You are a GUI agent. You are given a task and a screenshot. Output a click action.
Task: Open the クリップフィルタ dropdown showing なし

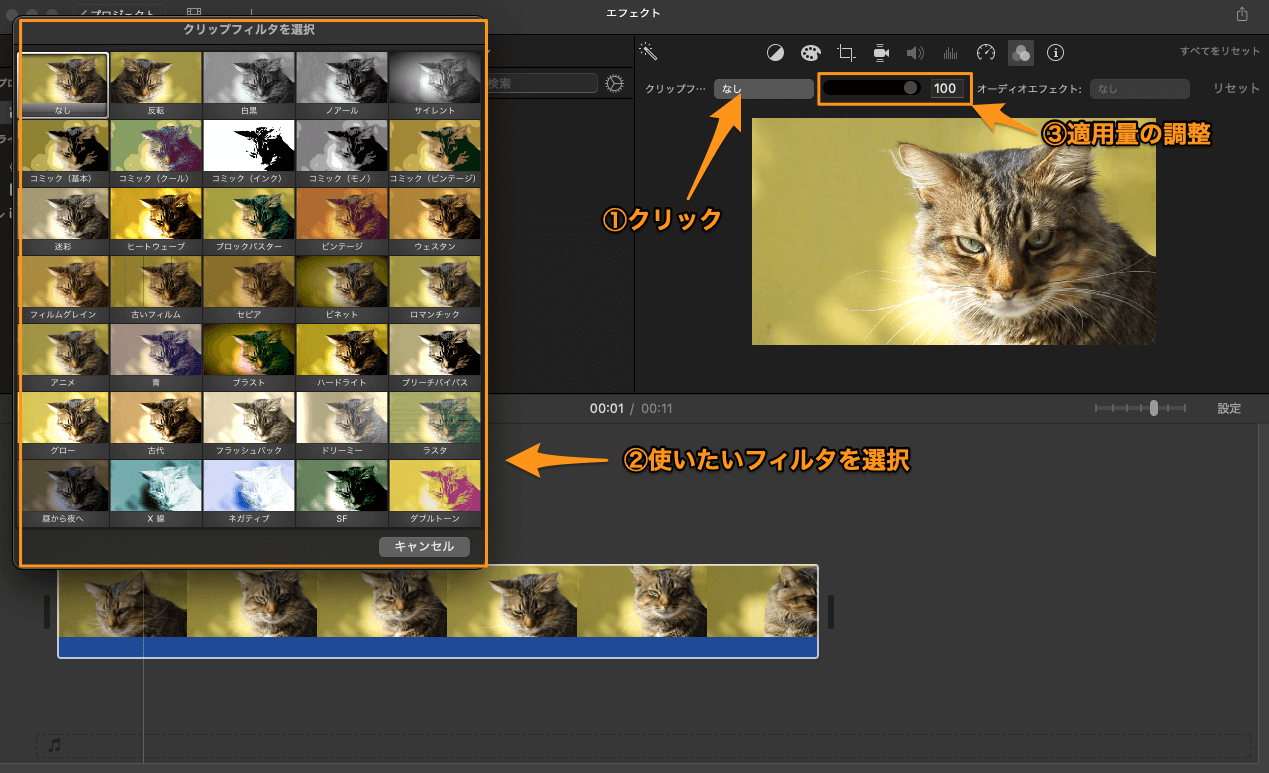click(x=763, y=88)
